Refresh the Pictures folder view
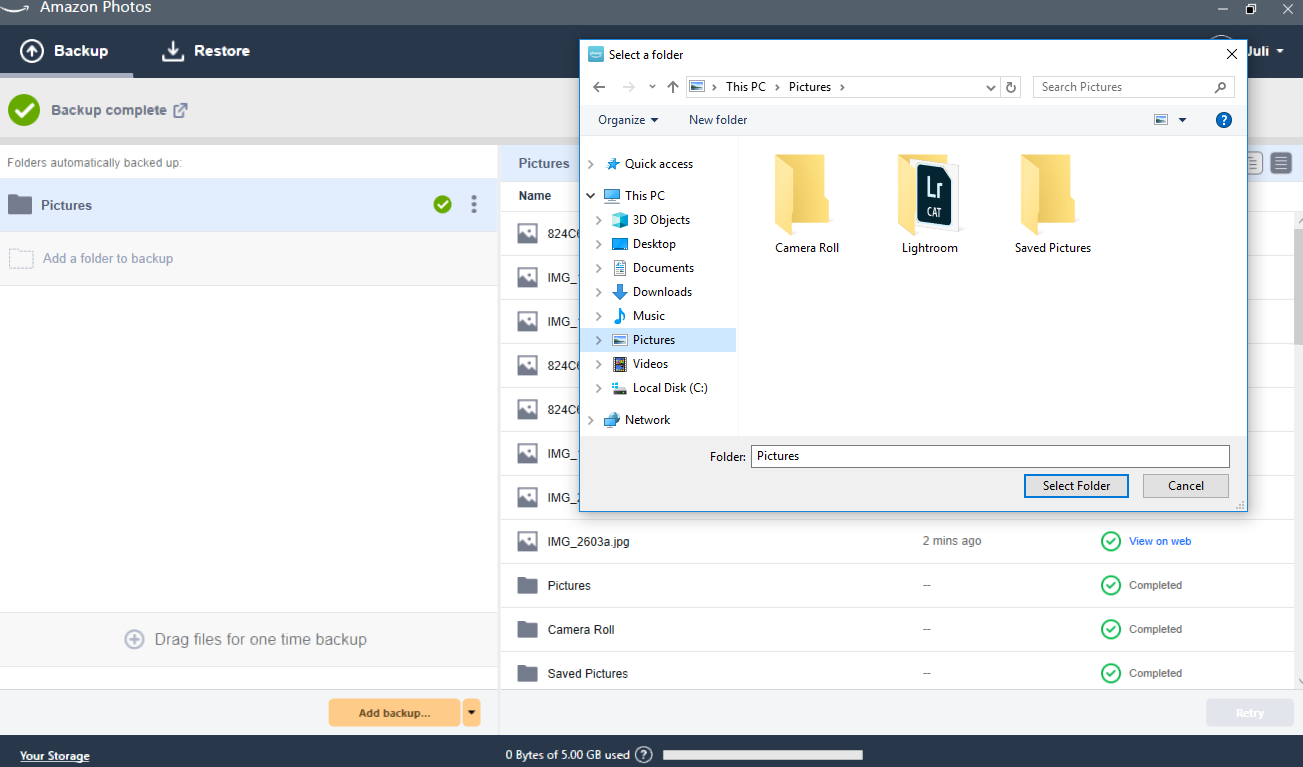Viewport: 1303px width, 767px height. pos(1011,87)
